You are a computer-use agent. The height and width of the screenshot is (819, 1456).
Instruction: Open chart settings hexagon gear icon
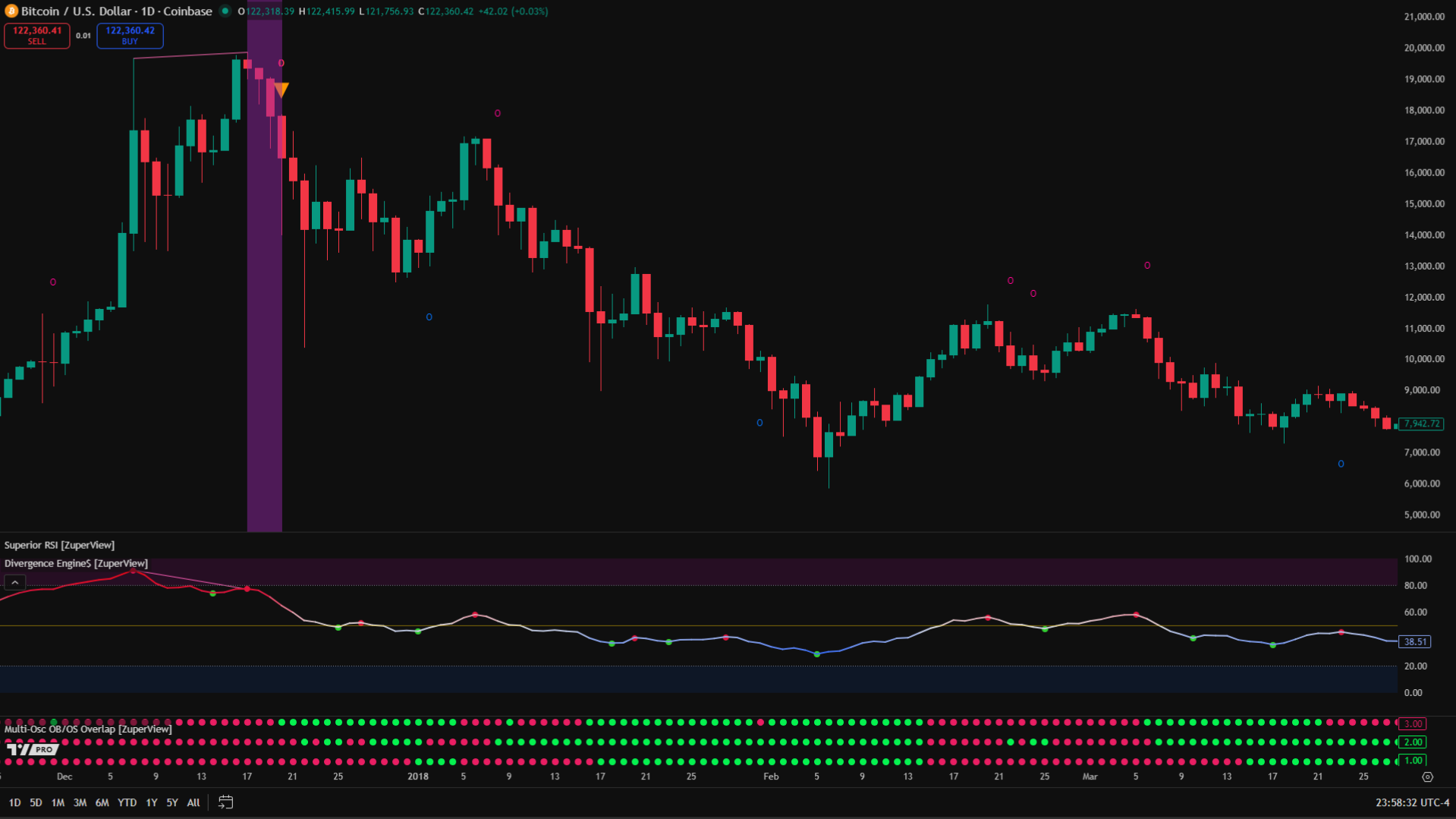[x=1427, y=777]
